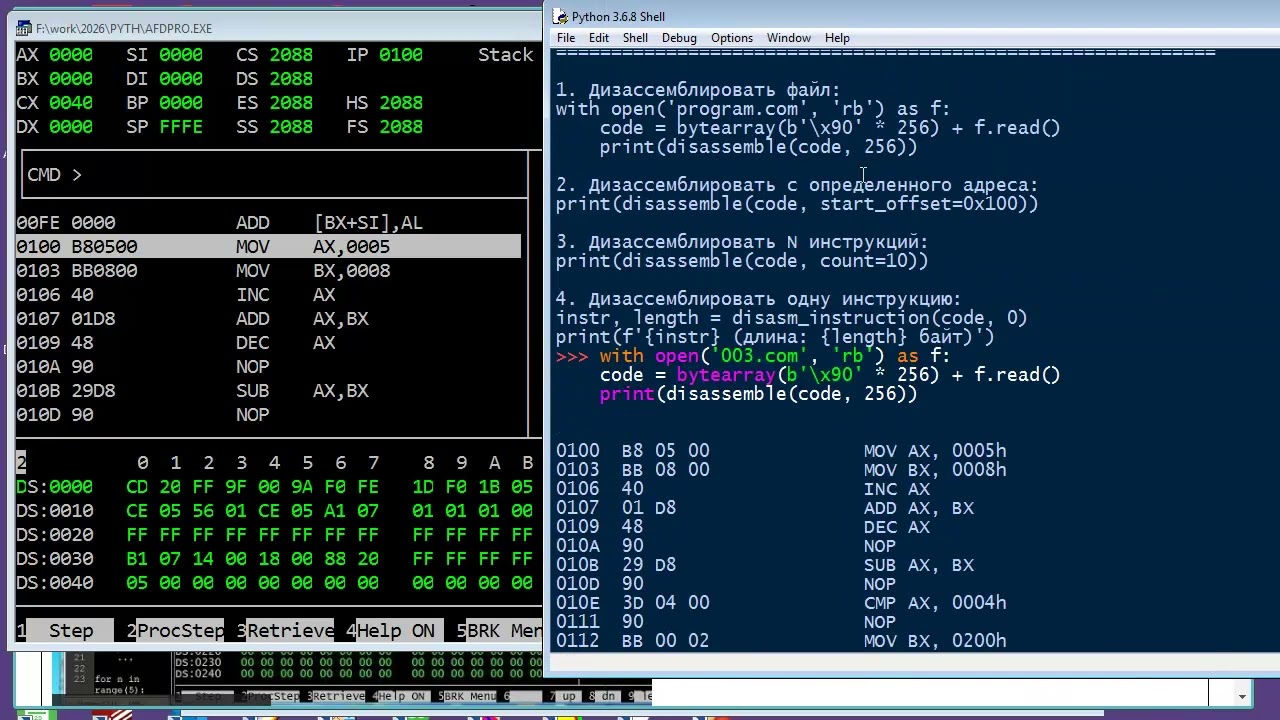The image size is (1280, 720).
Task: Select the CX register value 0040
Action: [71, 103]
